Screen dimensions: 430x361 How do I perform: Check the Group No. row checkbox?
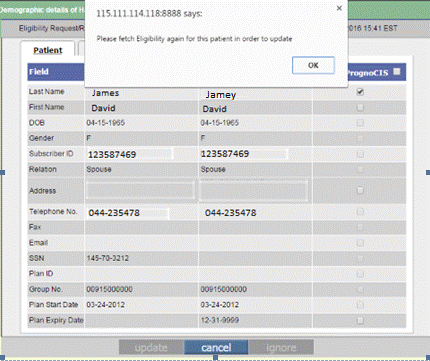tap(360, 289)
